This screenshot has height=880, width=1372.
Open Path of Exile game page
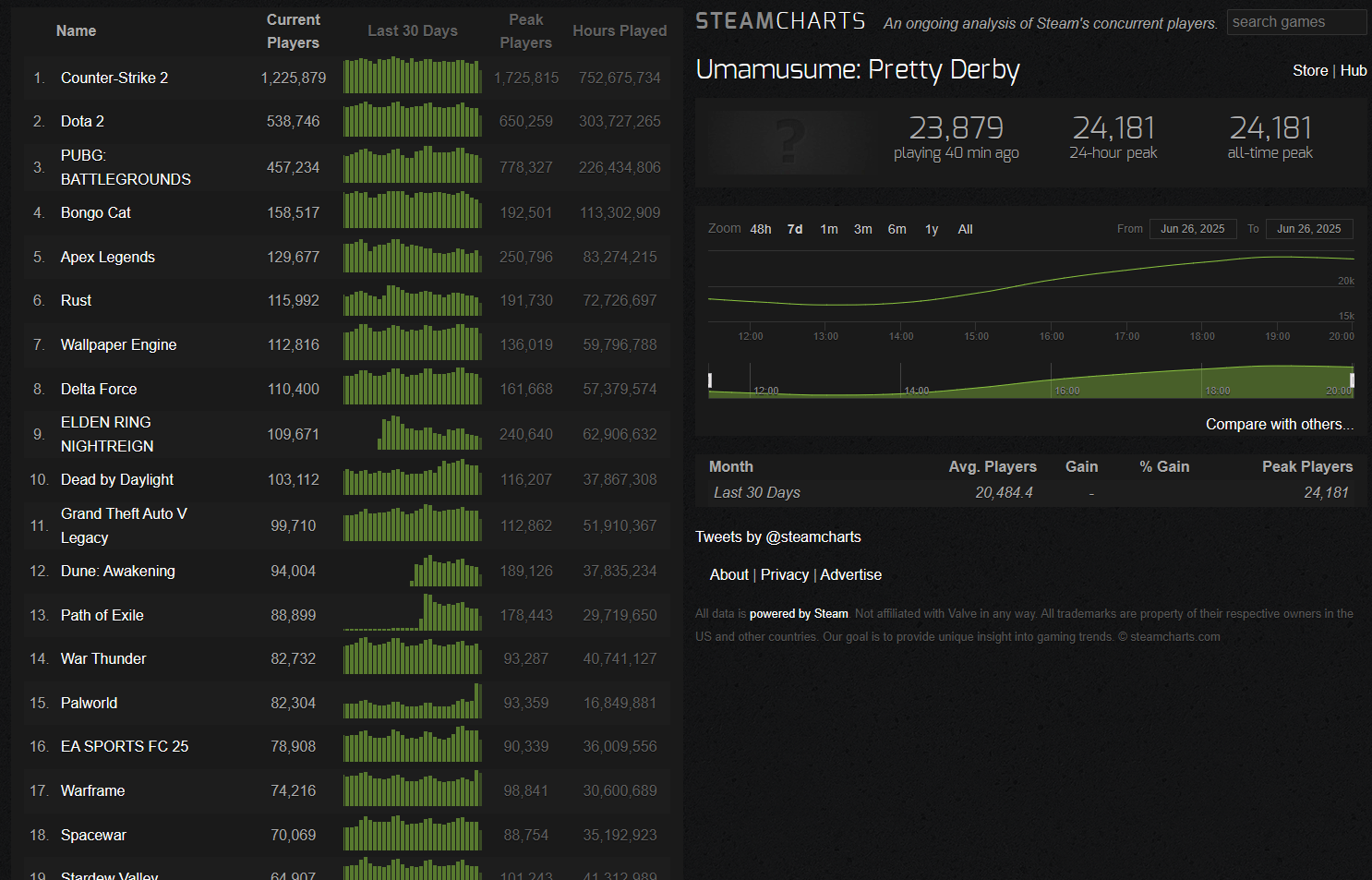(x=102, y=616)
